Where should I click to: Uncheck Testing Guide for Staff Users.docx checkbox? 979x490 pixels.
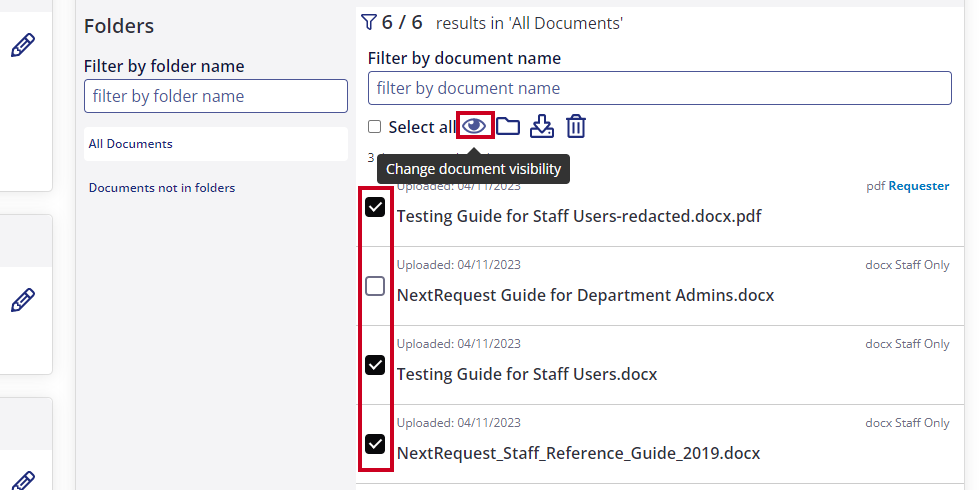(x=375, y=365)
